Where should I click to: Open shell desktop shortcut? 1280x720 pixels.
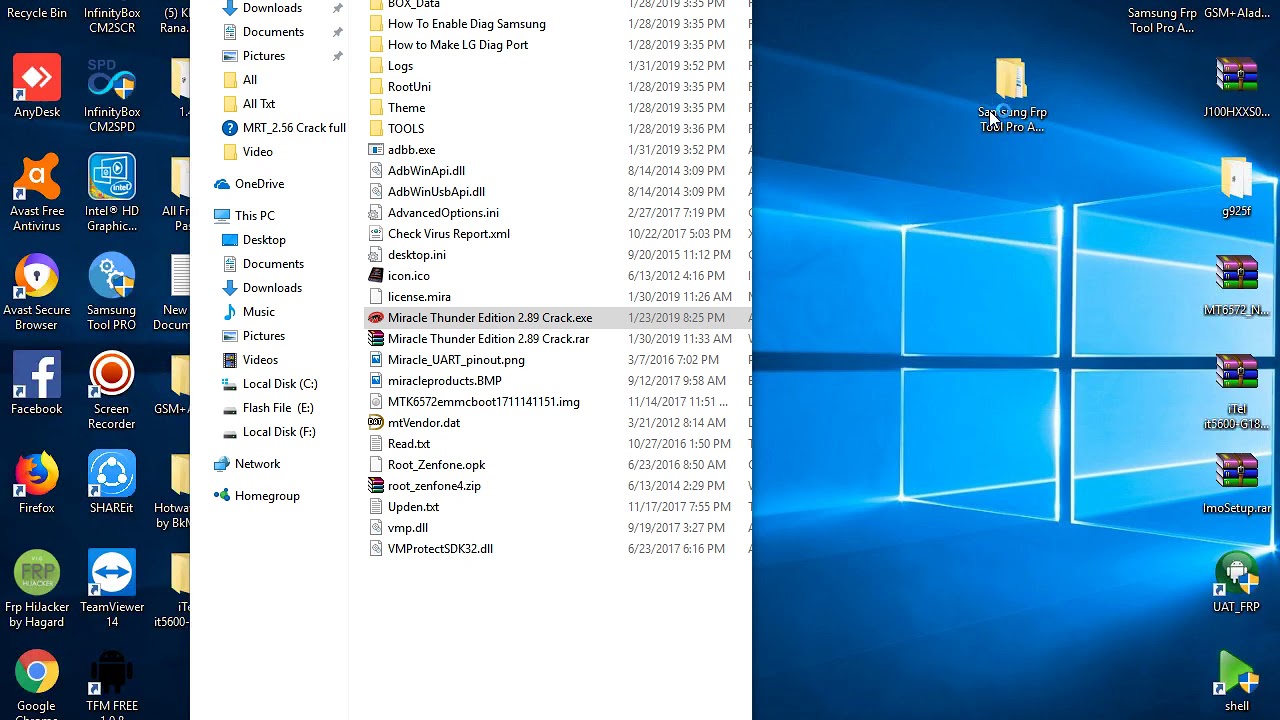[1237, 682]
